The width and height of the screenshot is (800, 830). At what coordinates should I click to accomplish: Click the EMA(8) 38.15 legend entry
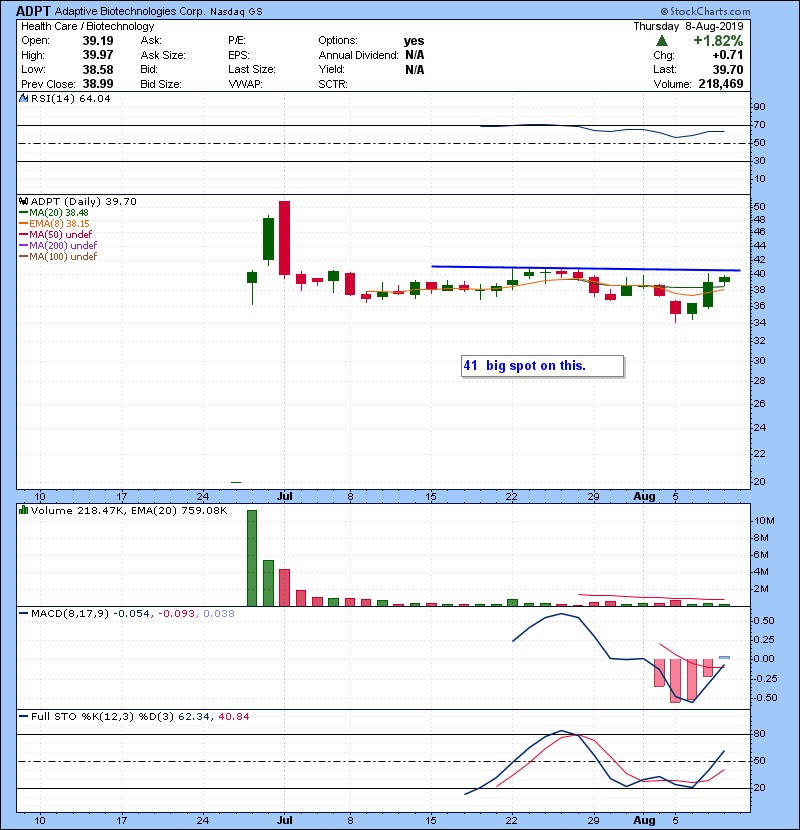[x=54, y=223]
